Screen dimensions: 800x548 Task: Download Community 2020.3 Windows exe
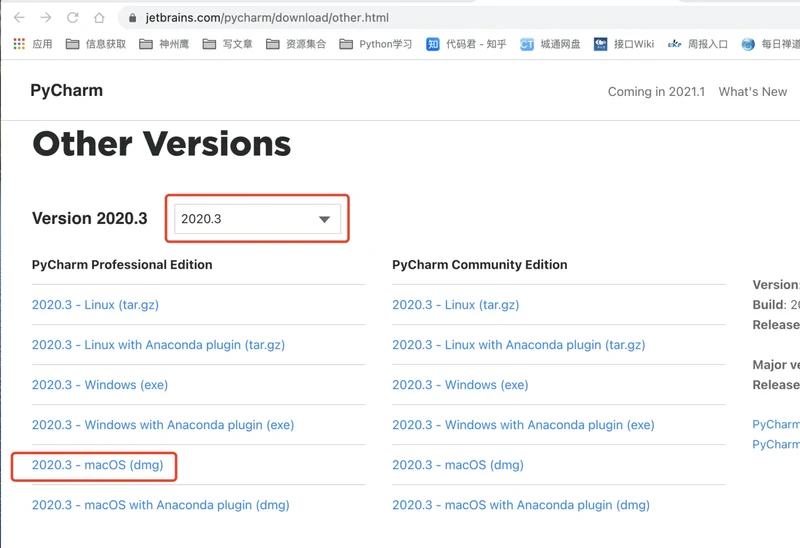(x=460, y=385)
